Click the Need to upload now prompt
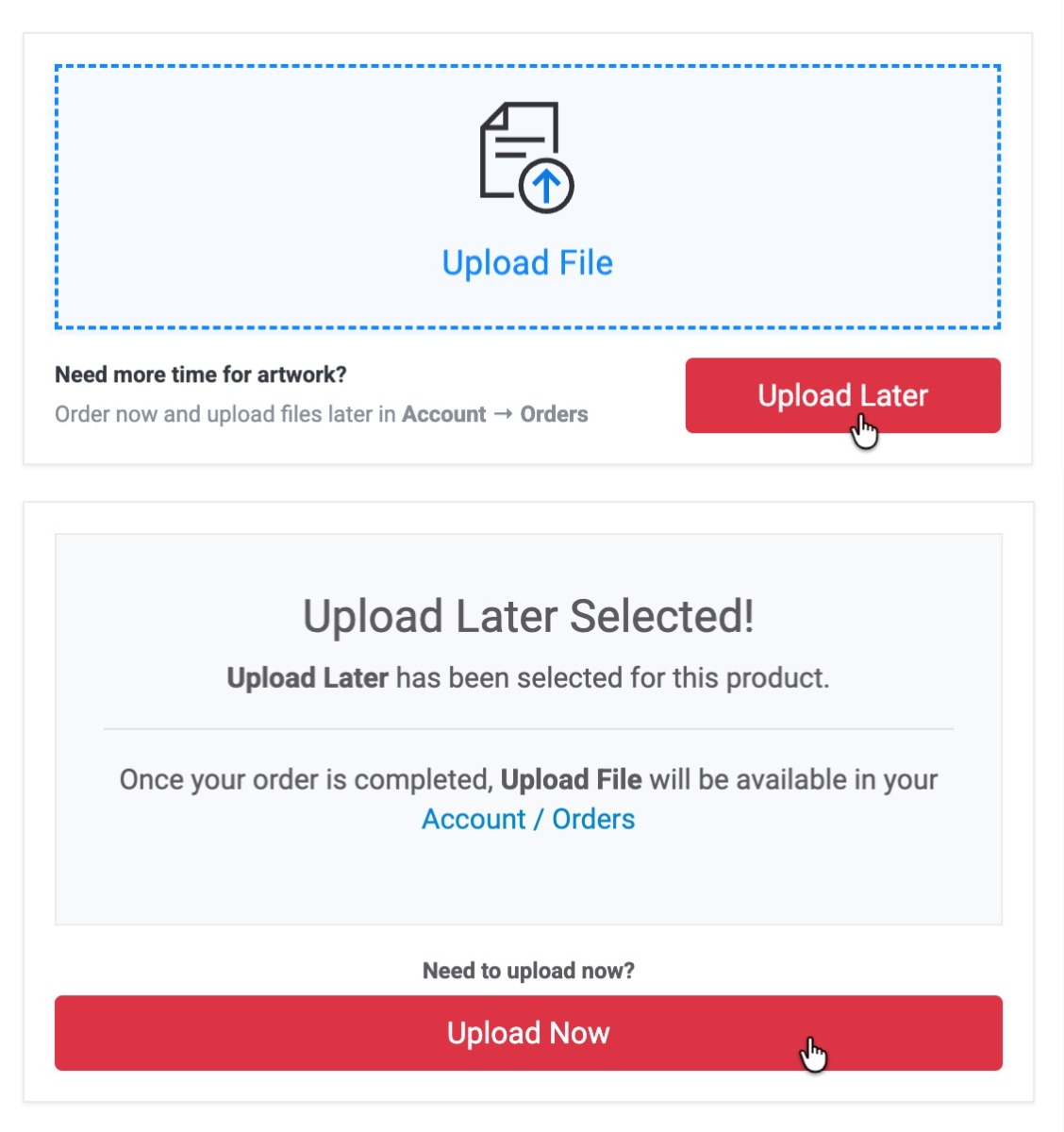Screen dimensions: 1064x1132 tap(528, 970)
